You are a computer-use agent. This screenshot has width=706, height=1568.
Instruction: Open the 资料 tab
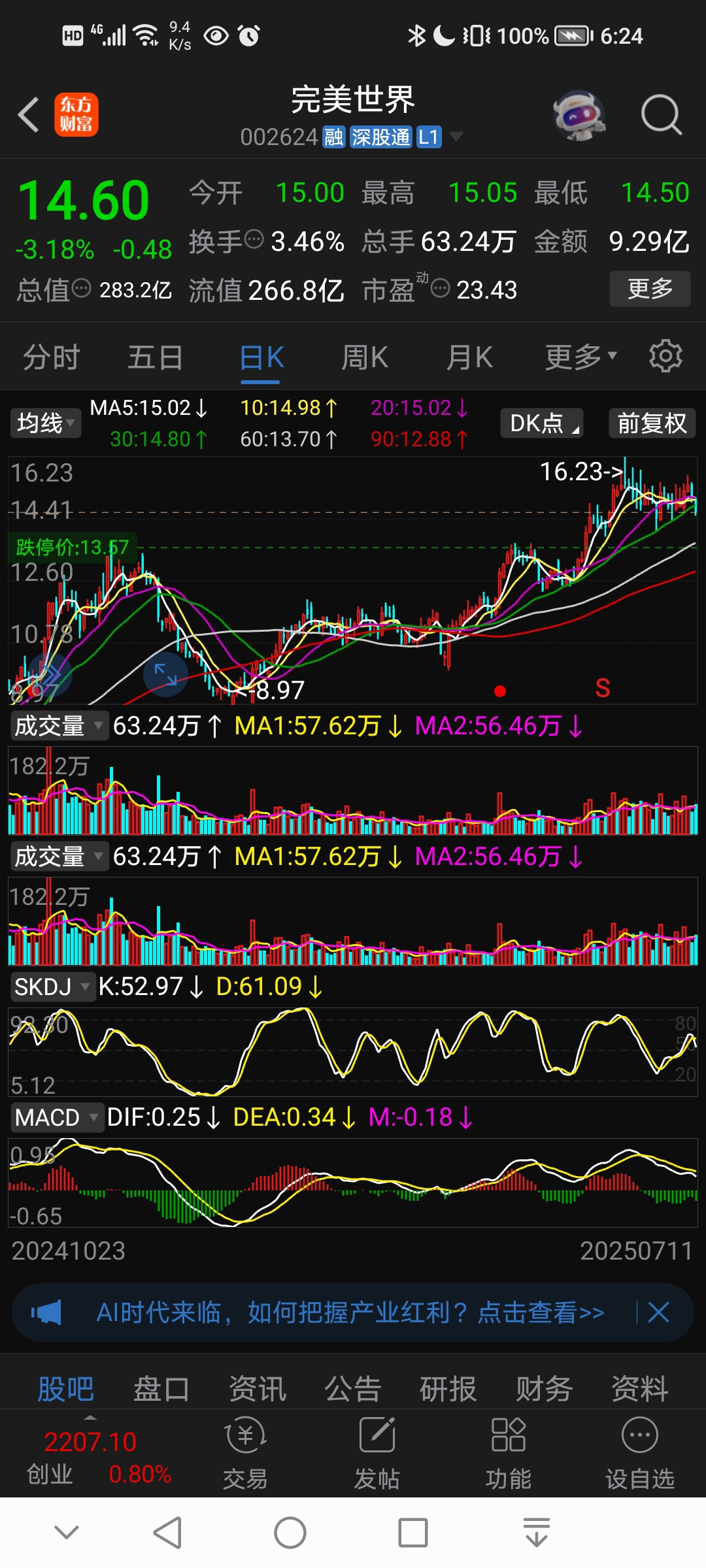(x=640, y=1389)
